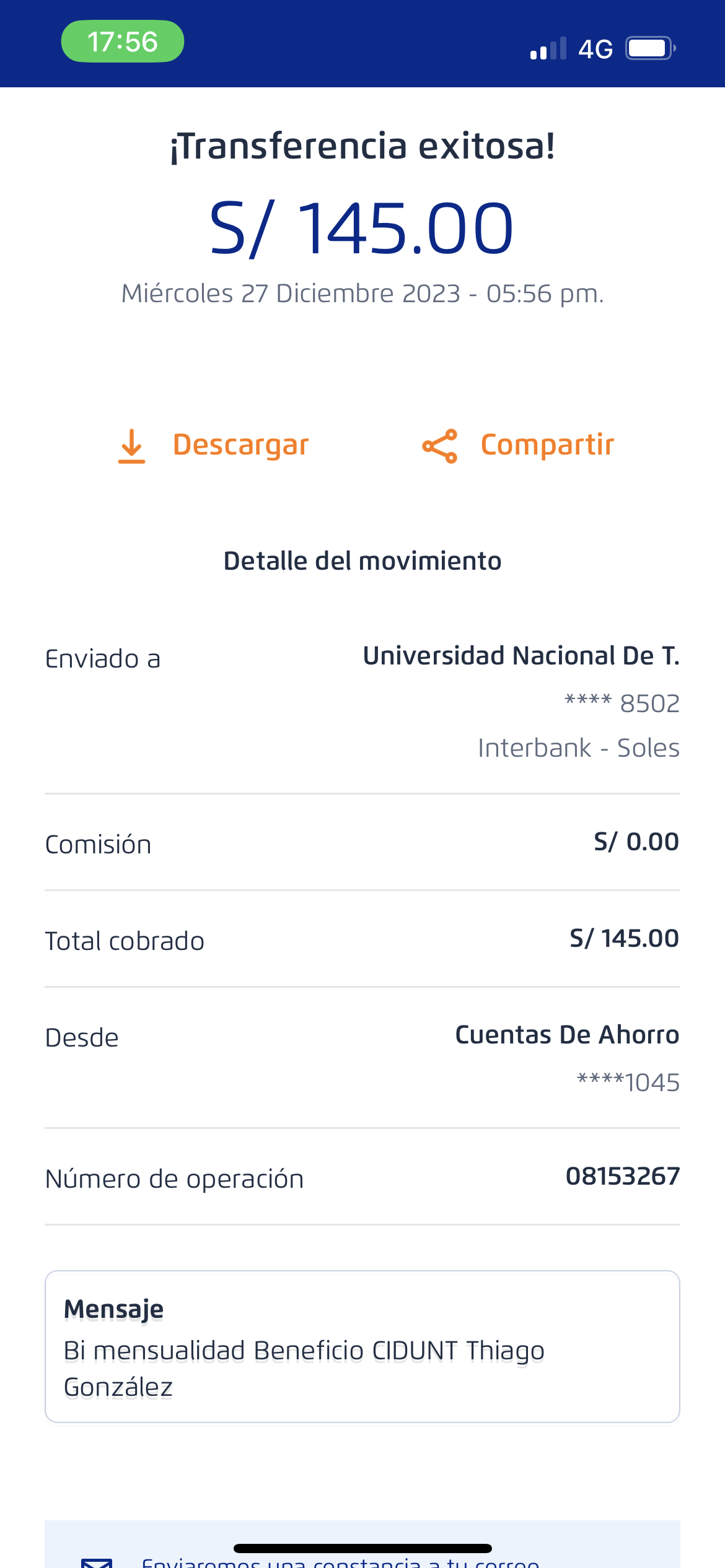This screenshot has width=725, height=1568.
Task: Tap the share network icon
Action: click(440, 446)
